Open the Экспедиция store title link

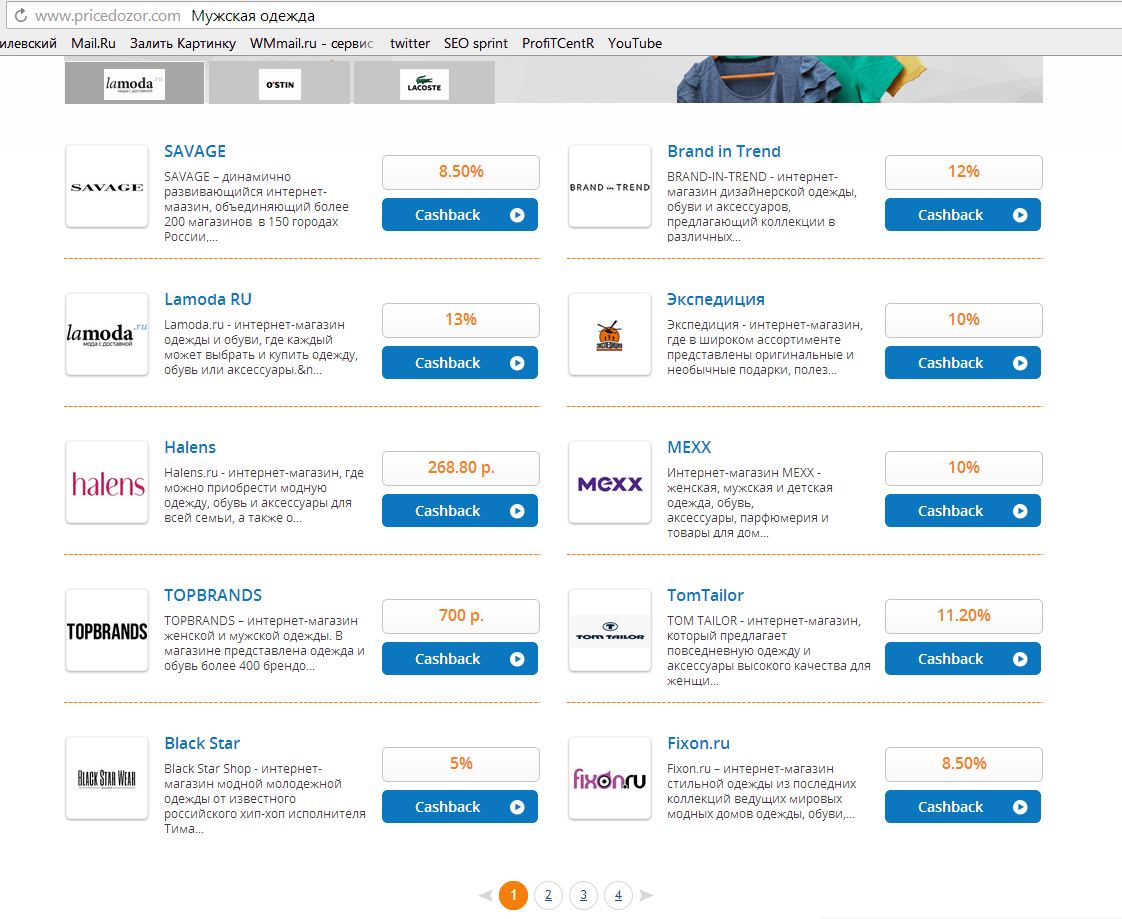point(716,299)
